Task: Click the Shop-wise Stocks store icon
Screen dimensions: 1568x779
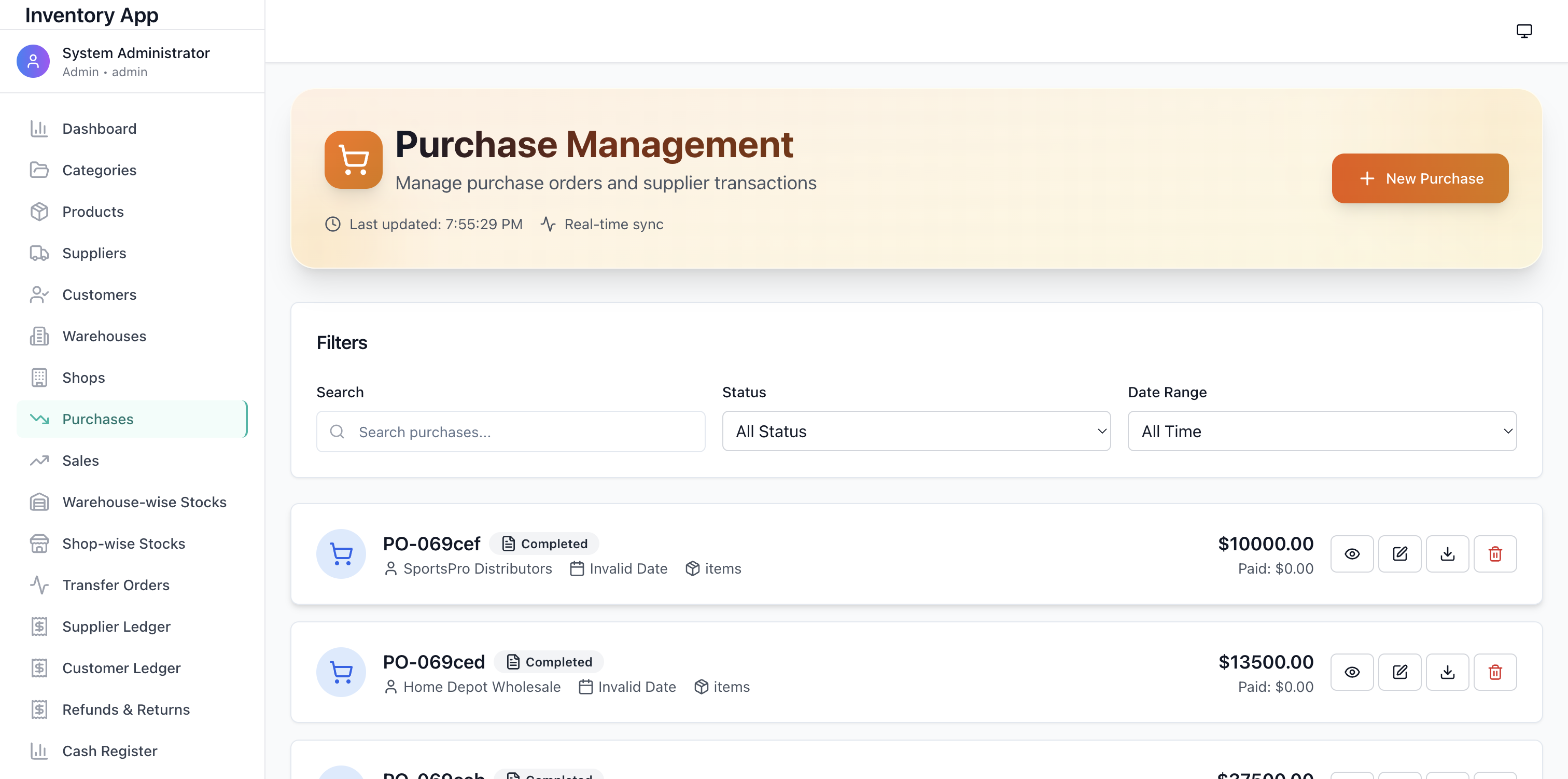Action: pyautogui.click(x=39, y=544)
